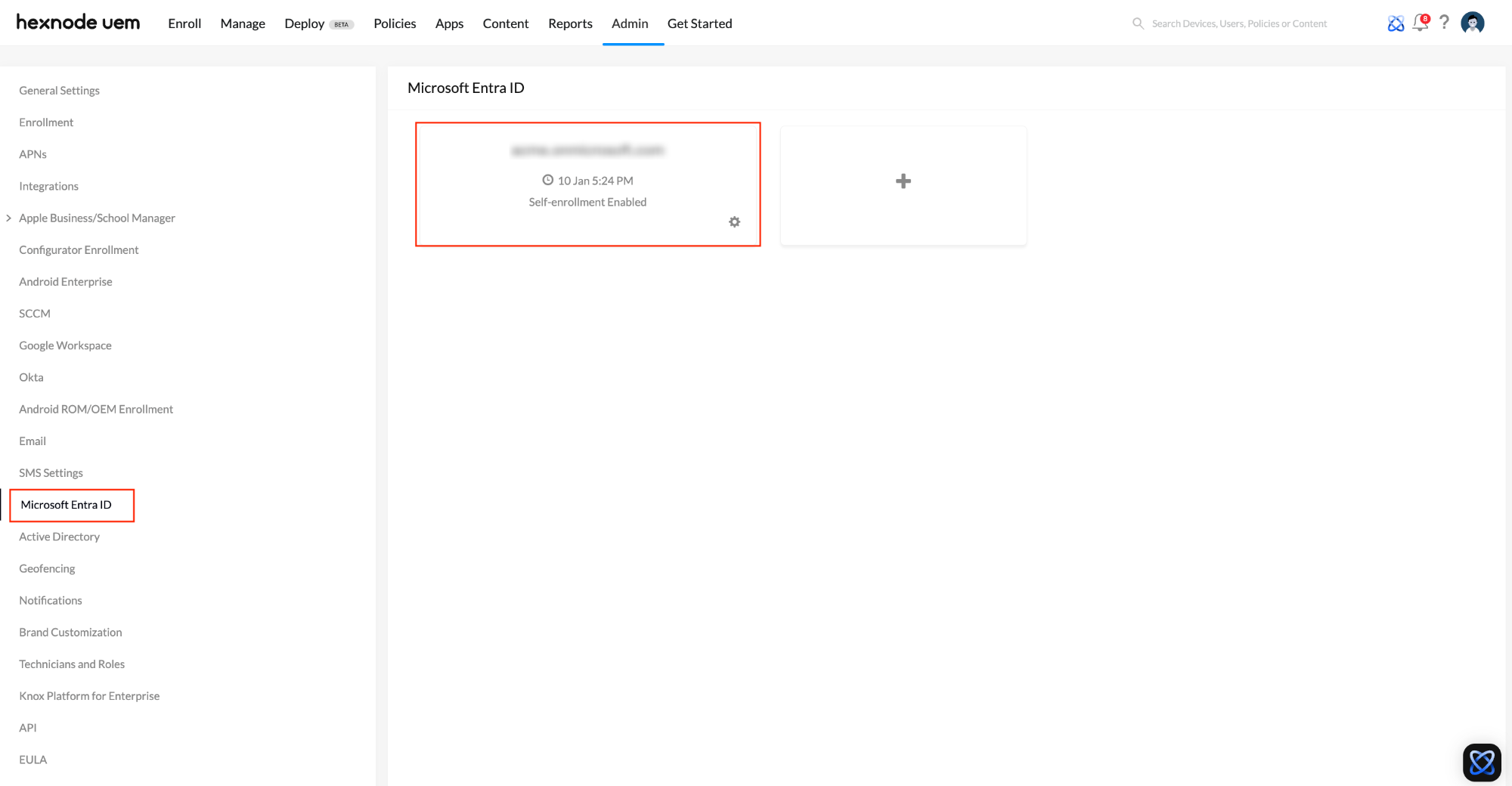The width and height of the screenshot is (1512, 786).
Task: Open SMS Settings
Action: [51, 472]
